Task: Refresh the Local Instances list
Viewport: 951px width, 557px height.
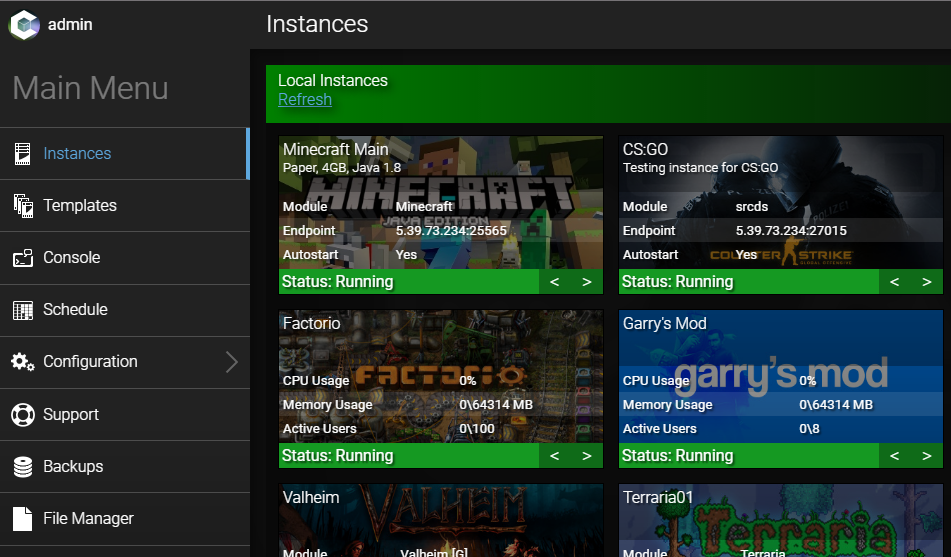Action: click(304, 100)
